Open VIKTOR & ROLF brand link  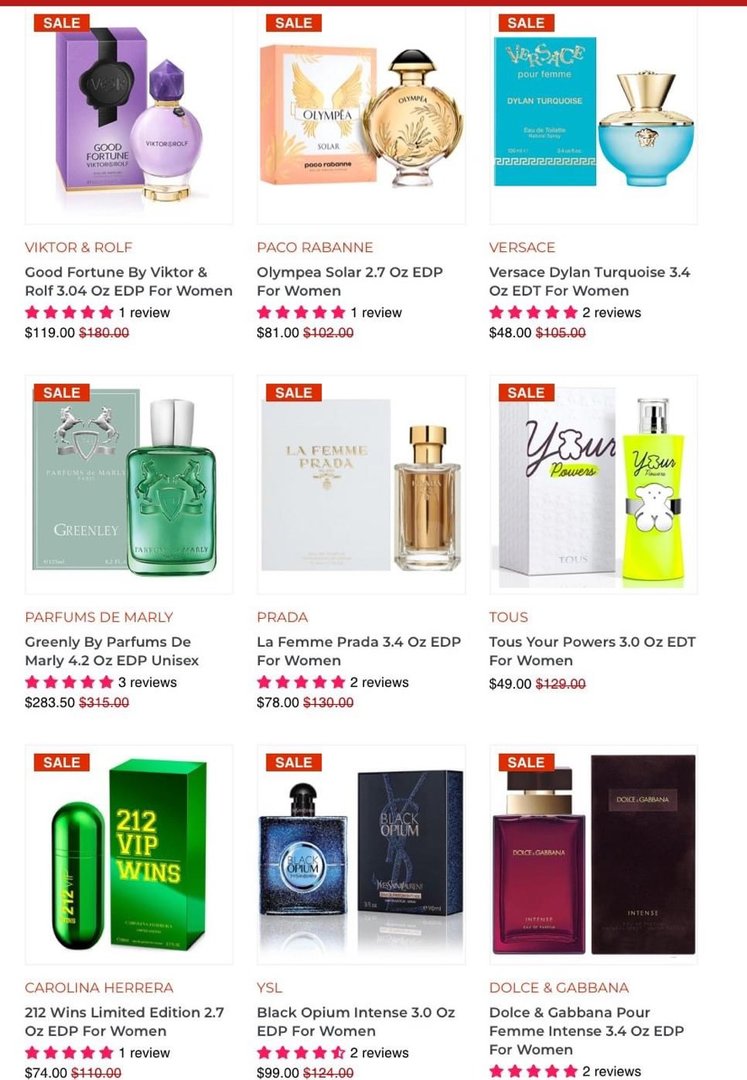[78, 247]
